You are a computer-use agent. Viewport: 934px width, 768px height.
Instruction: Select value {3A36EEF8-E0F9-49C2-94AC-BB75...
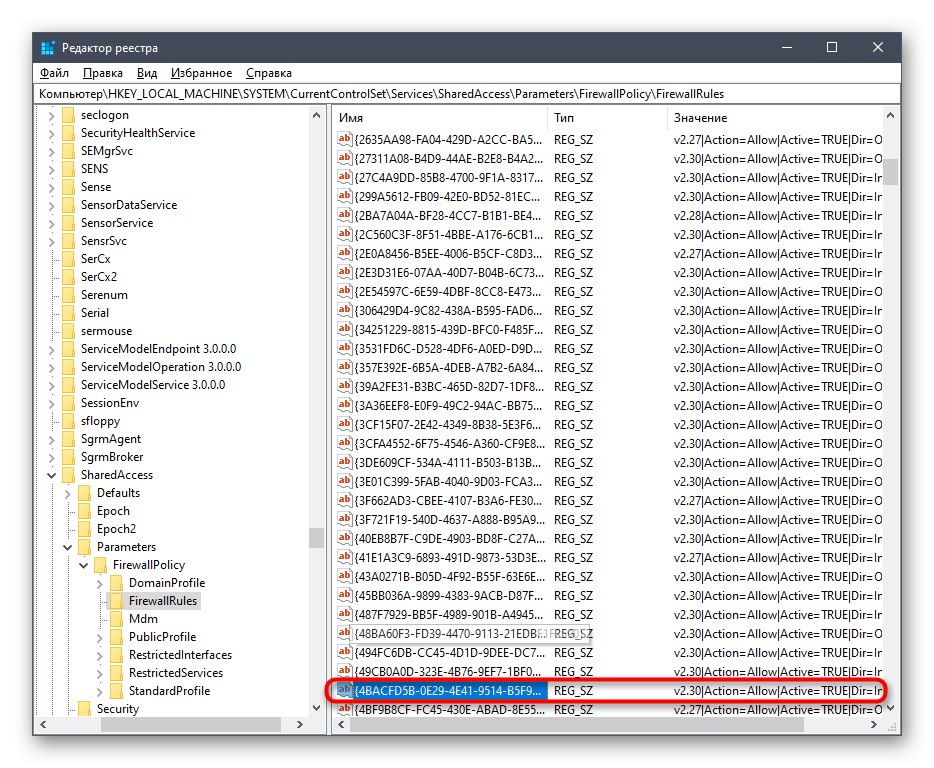448,405
